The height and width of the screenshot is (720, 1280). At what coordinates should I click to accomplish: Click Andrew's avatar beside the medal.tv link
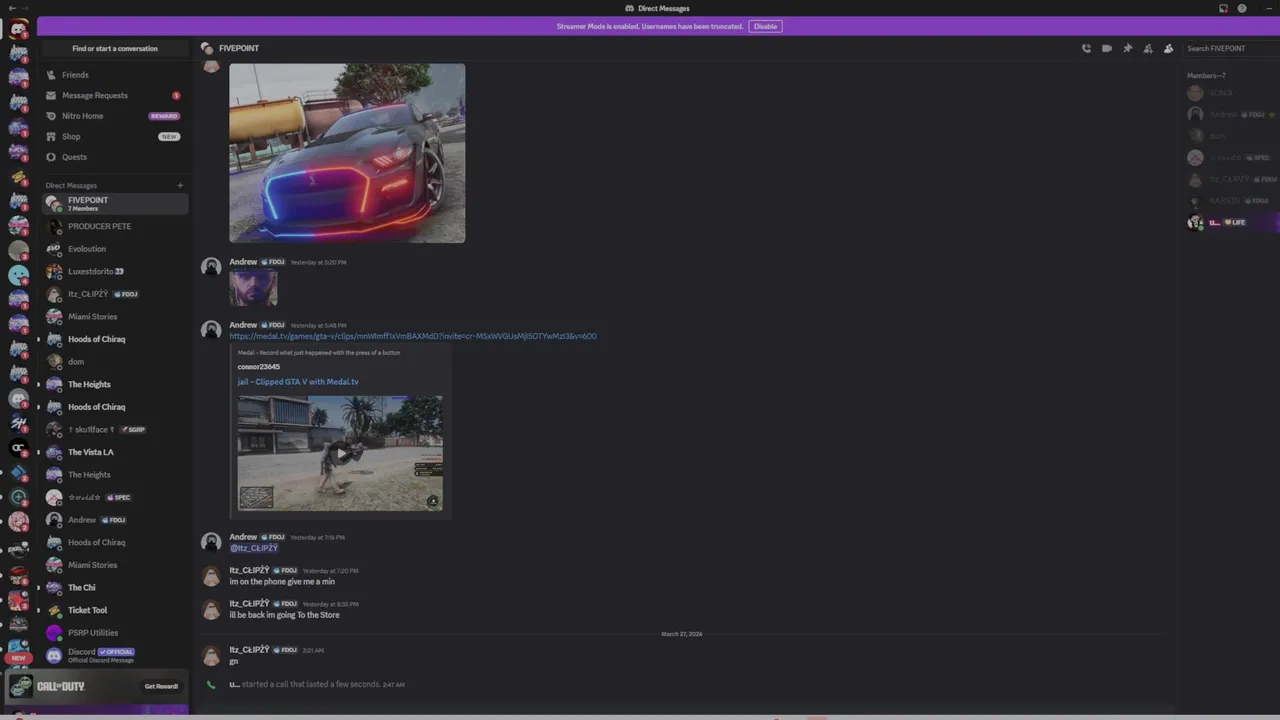tap(211, 330)
